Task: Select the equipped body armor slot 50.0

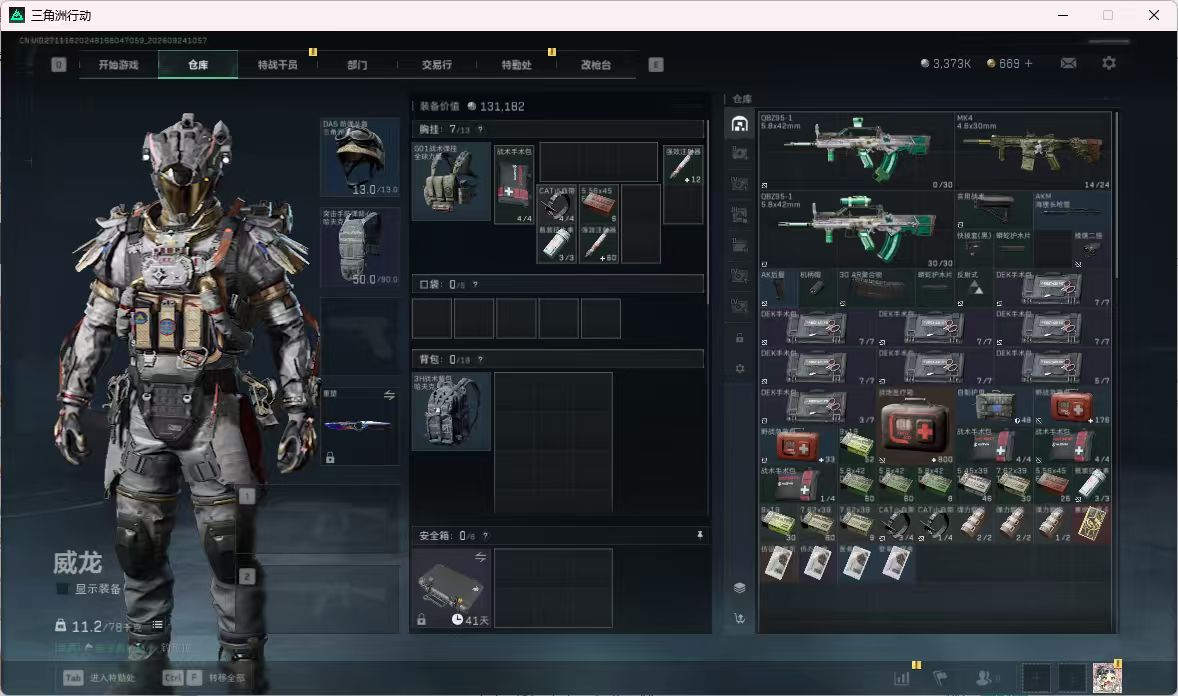Action: pyautogui.click(x=360, y=247)
